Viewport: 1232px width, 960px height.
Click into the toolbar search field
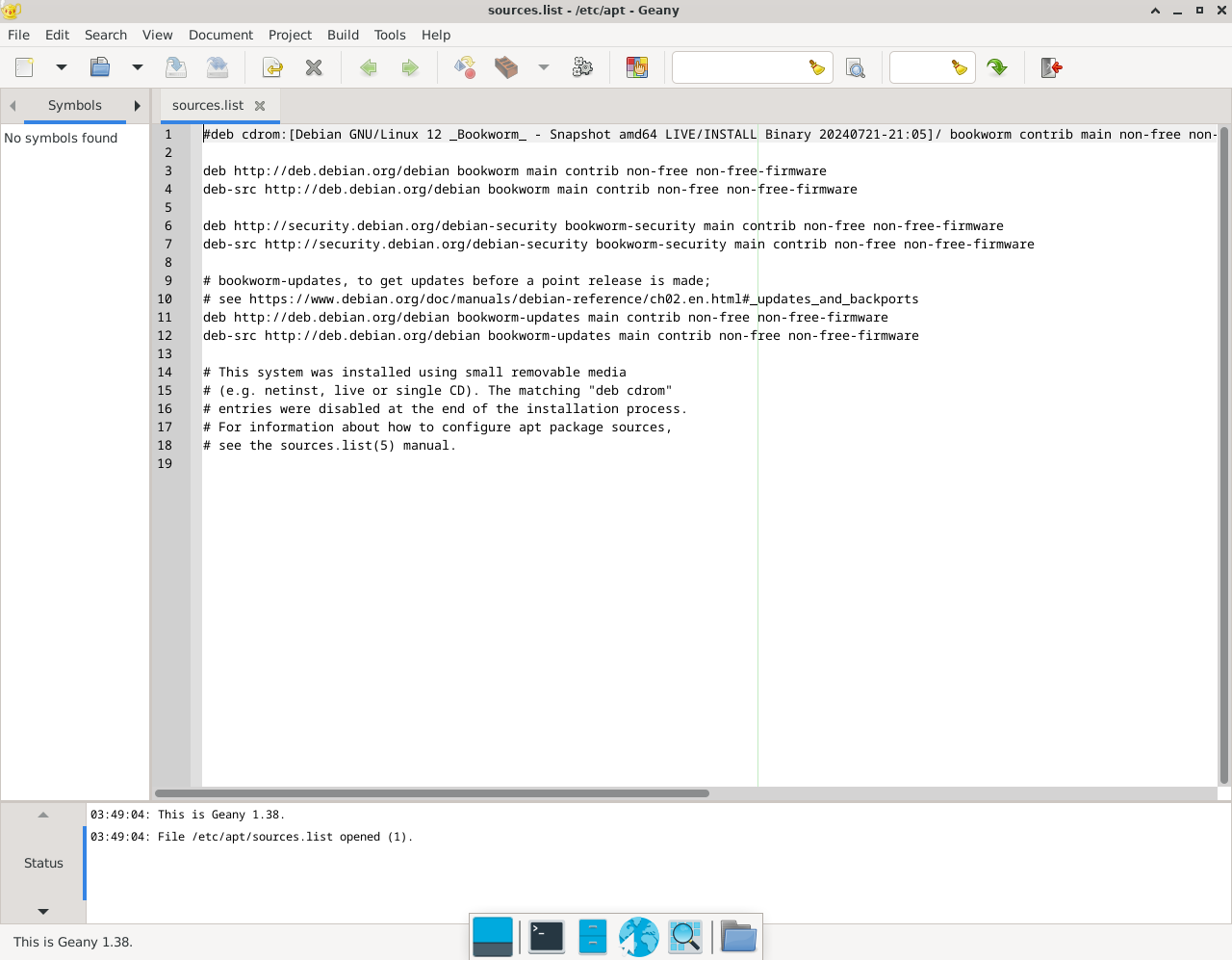[739, 67]
